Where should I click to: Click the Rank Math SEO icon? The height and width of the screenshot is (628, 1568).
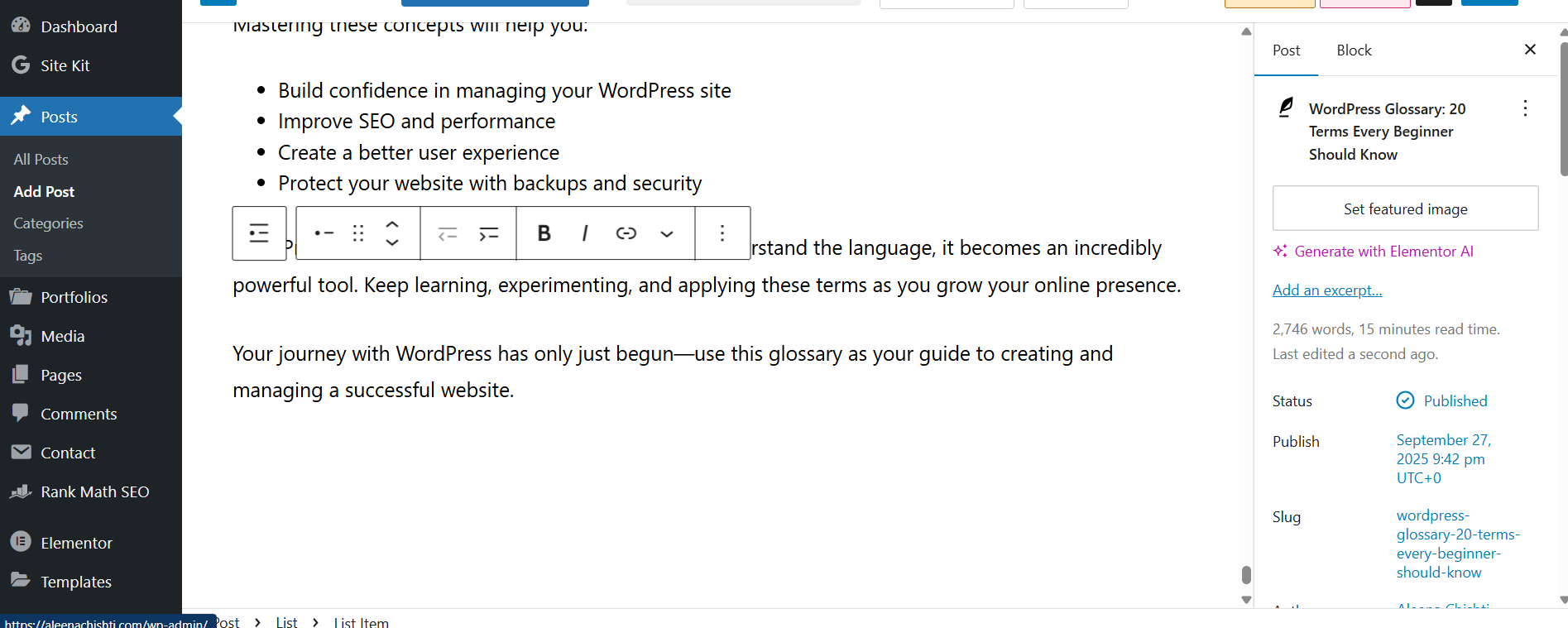(21, 491)
